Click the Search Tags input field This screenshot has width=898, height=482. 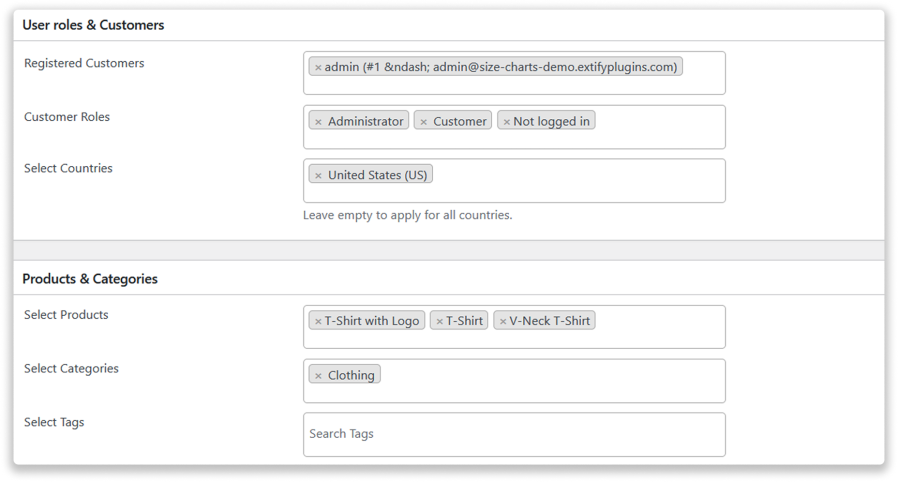[x=514, y=434]
